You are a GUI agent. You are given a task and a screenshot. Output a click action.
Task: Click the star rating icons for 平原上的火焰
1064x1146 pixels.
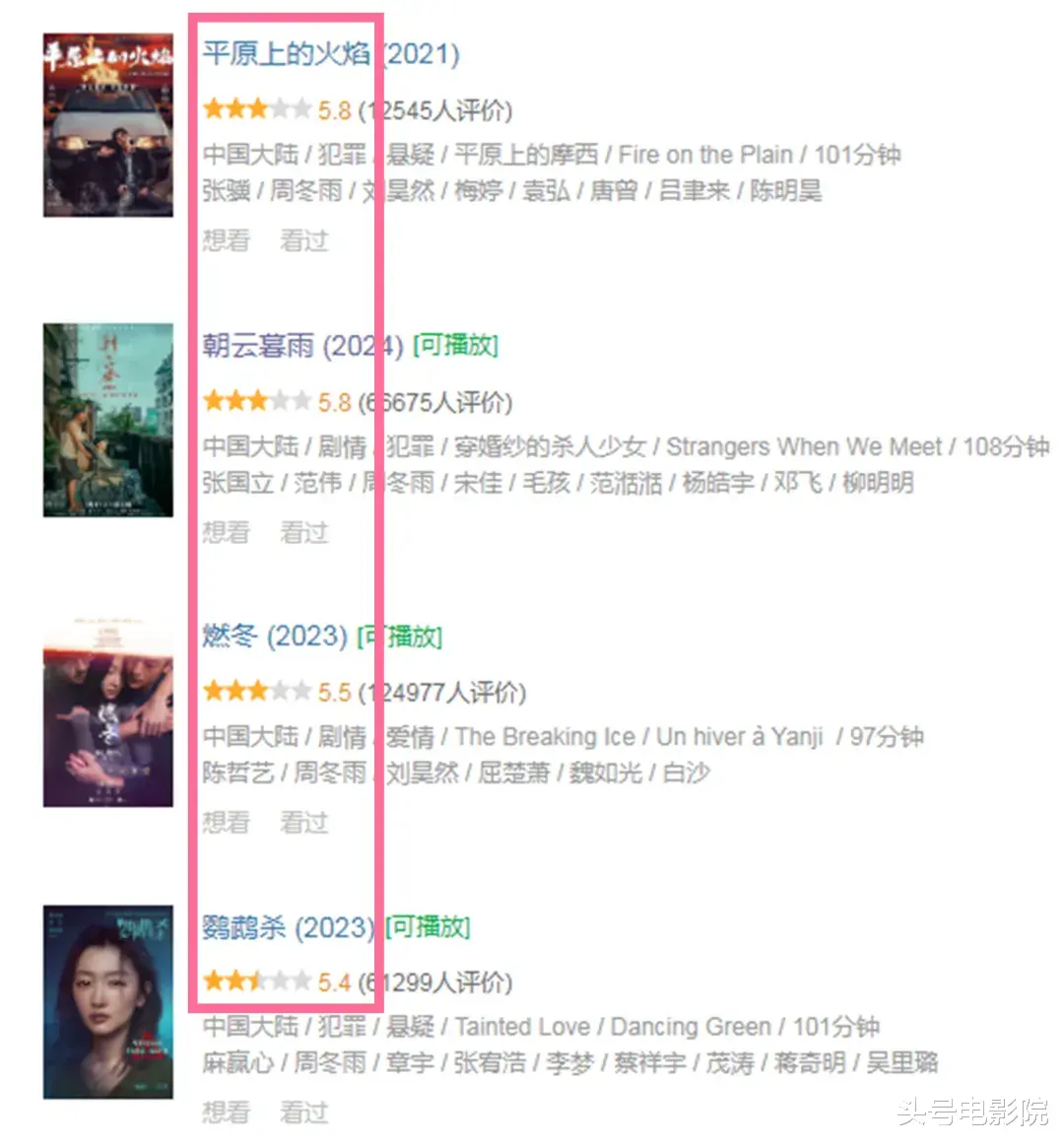pyautogui.click(x=257, y=109)
